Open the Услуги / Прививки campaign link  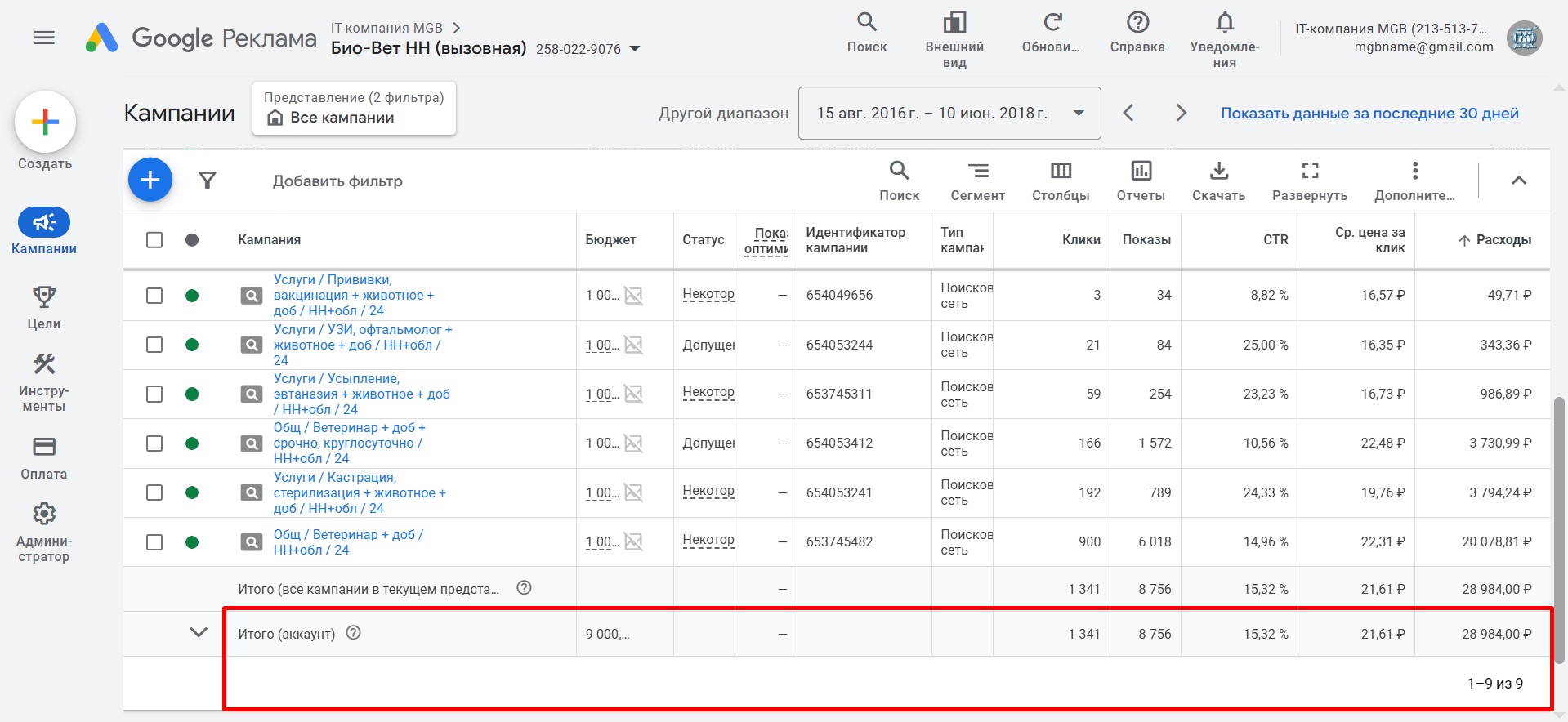pyautogui.click(x=354, y=296)
